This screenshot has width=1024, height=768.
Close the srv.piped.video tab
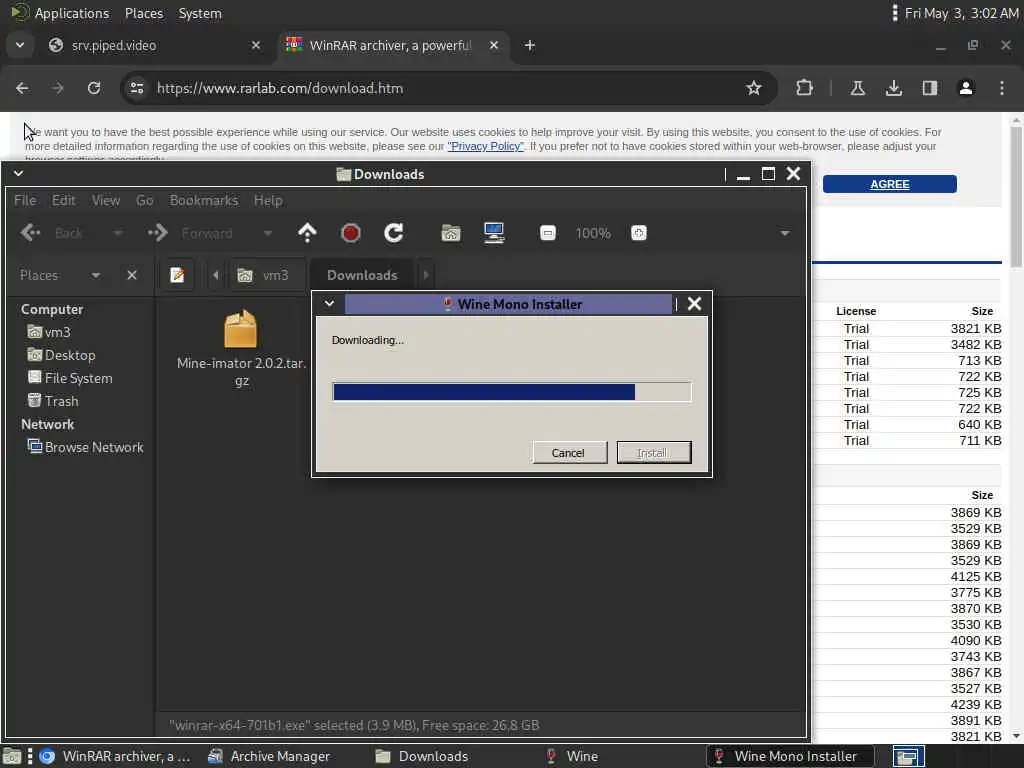point(256,45)
